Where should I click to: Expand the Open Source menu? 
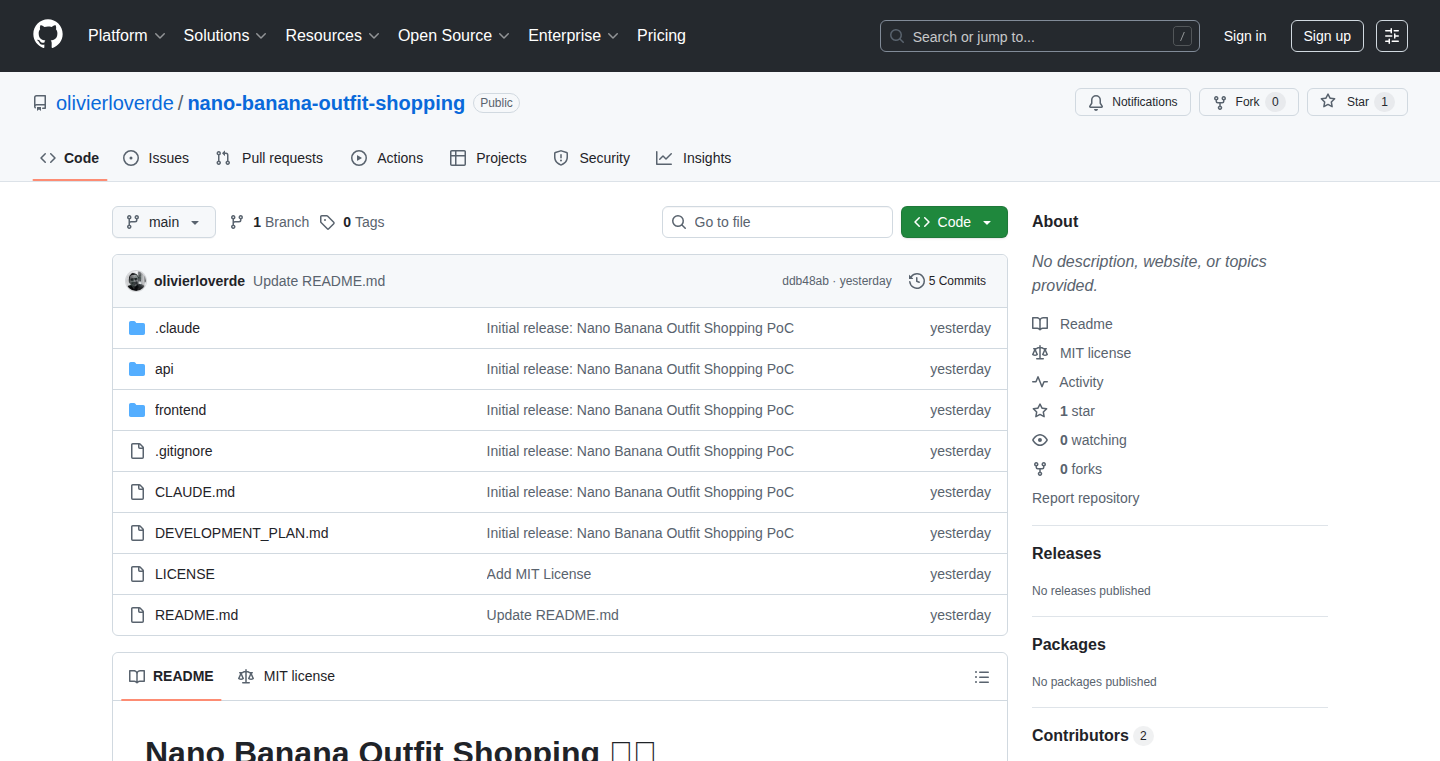(454, 35)
